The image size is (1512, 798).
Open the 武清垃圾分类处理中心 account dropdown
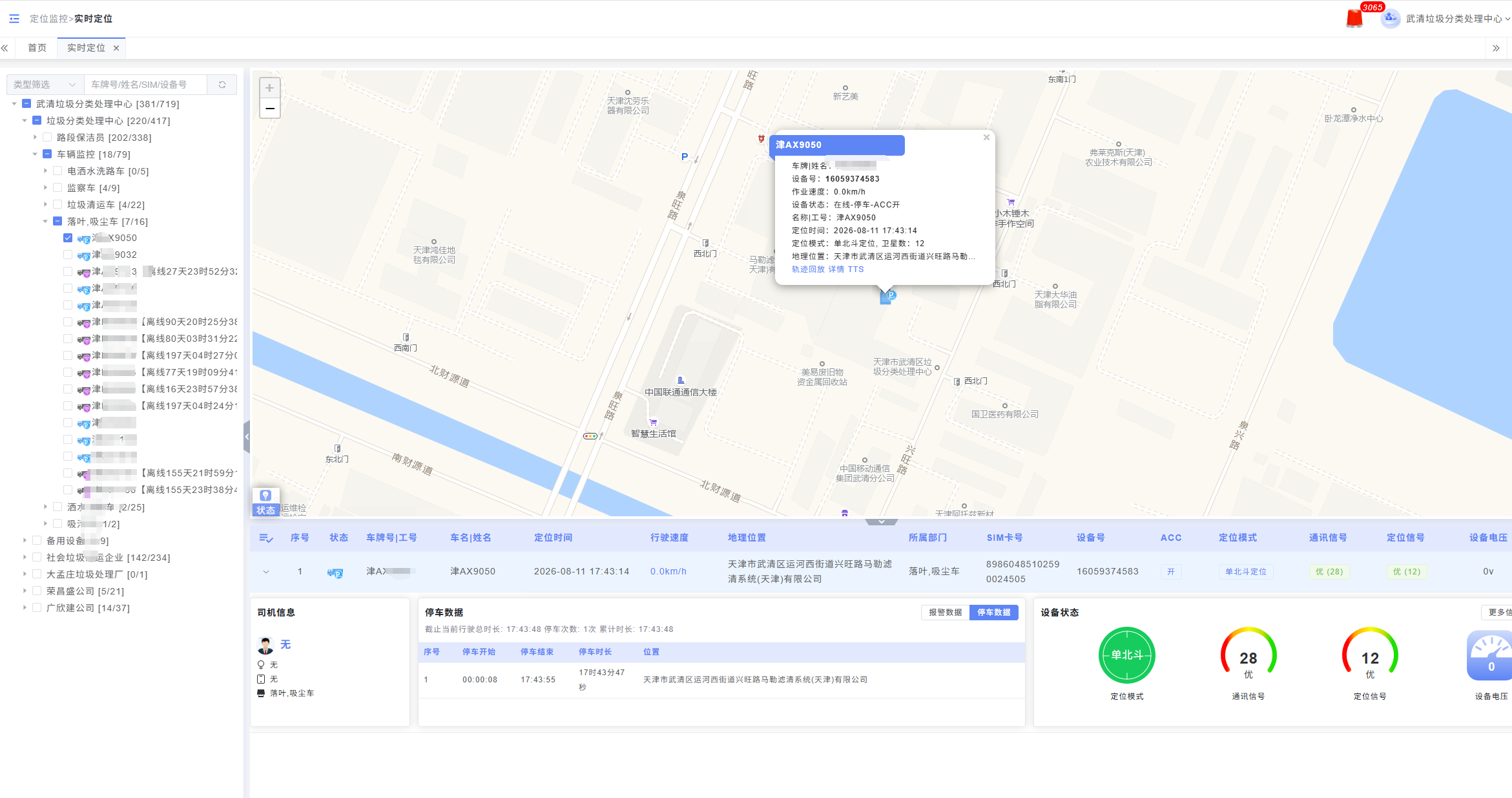1457,19
